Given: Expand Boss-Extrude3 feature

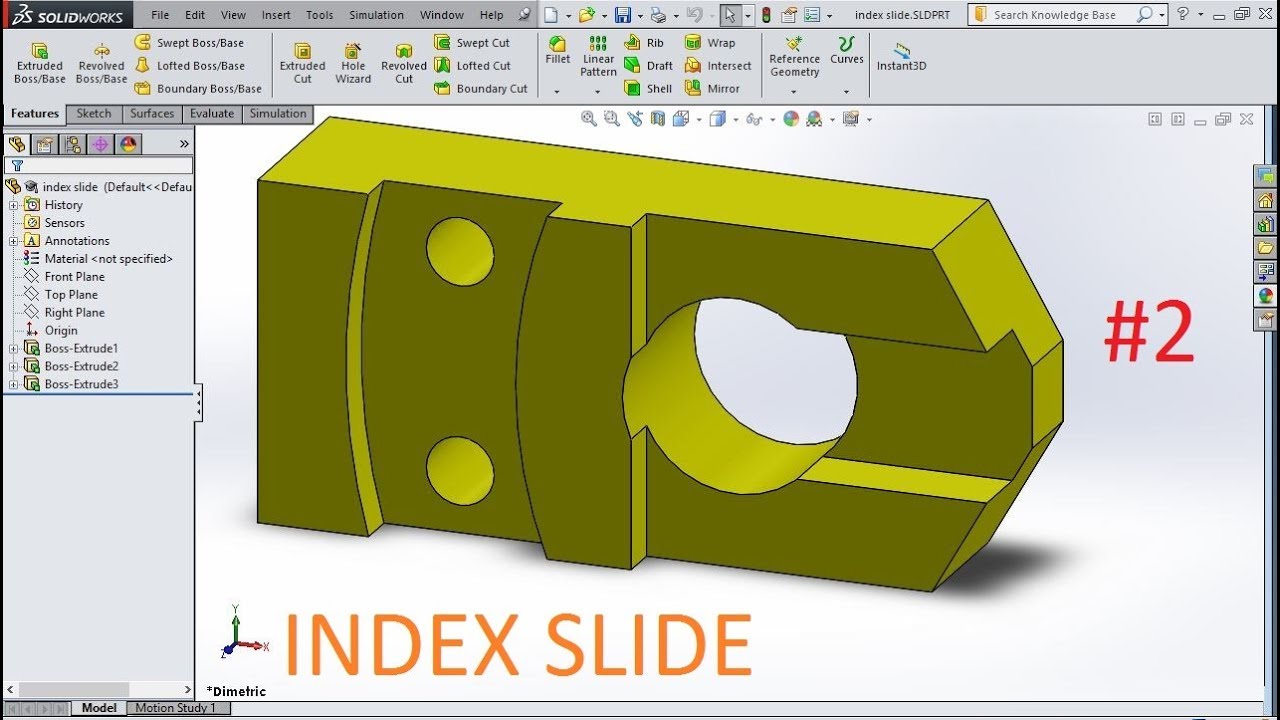Looking at the screenshot, I should point(14,385).
